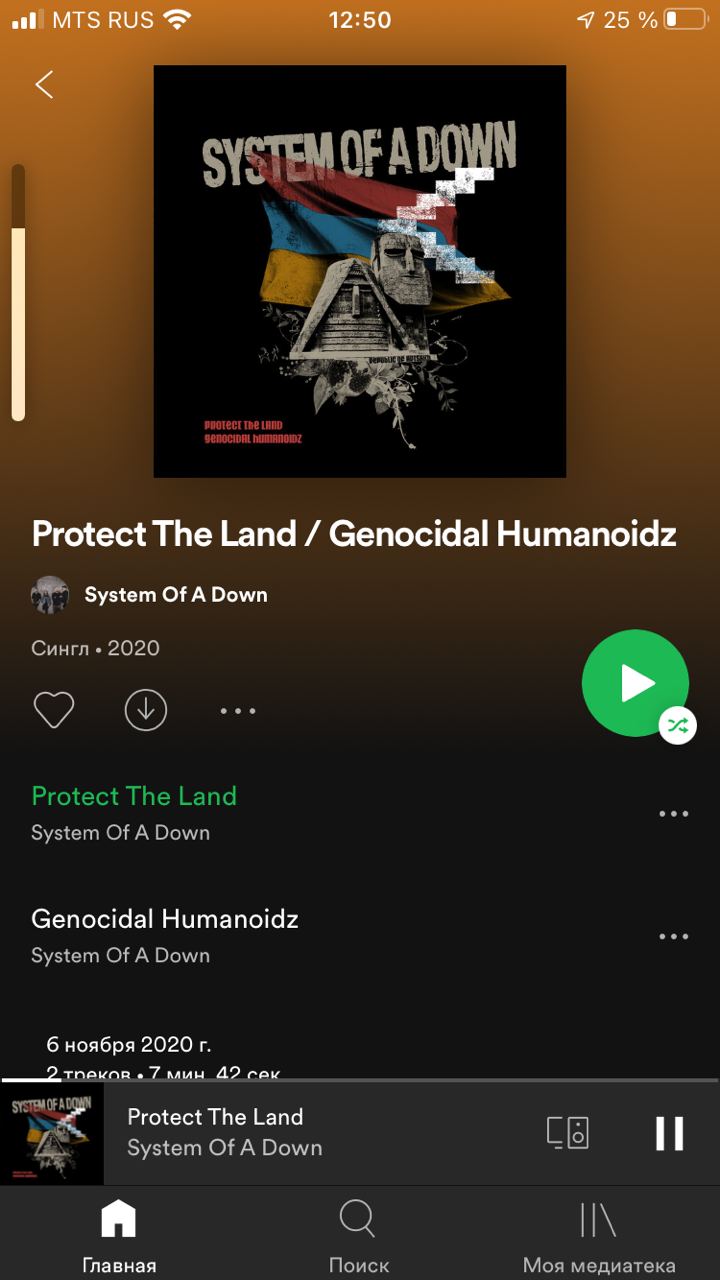Image resolution: width=720 pixels, height=1280 pixels.
Task: Like the album with heart icon
Action: point(54,710)
